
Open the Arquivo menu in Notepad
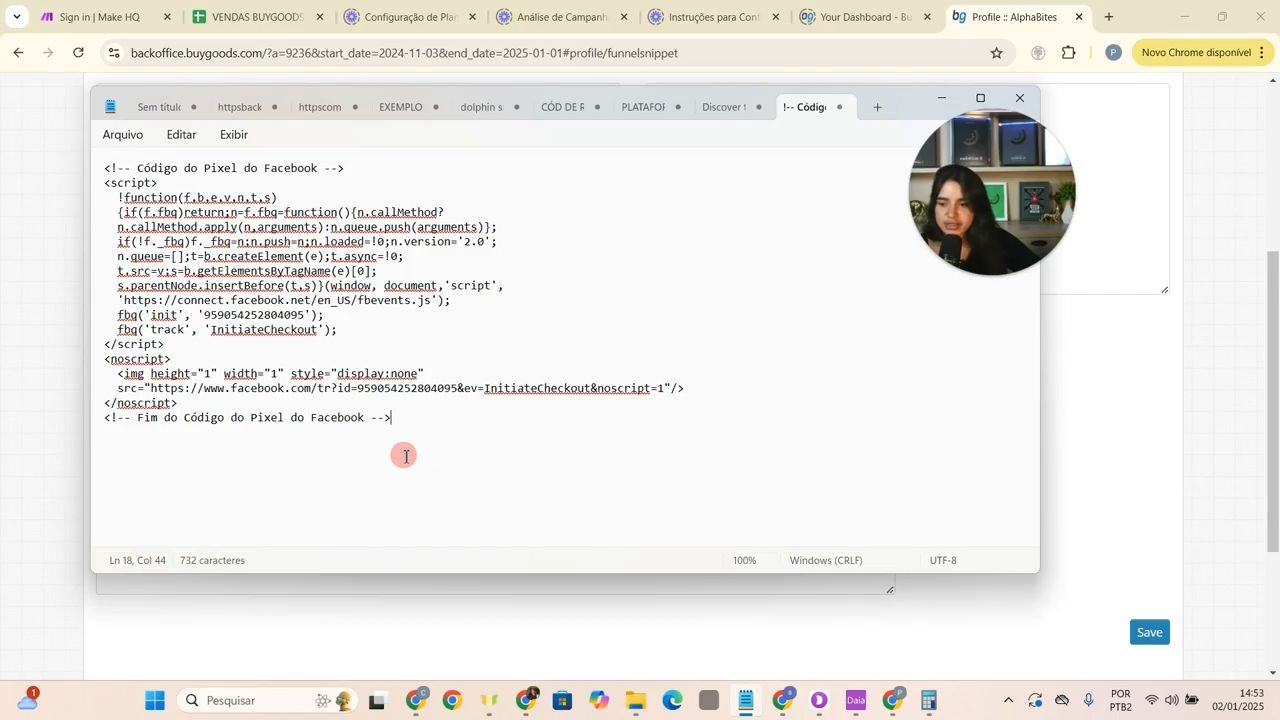click(123, 135)
